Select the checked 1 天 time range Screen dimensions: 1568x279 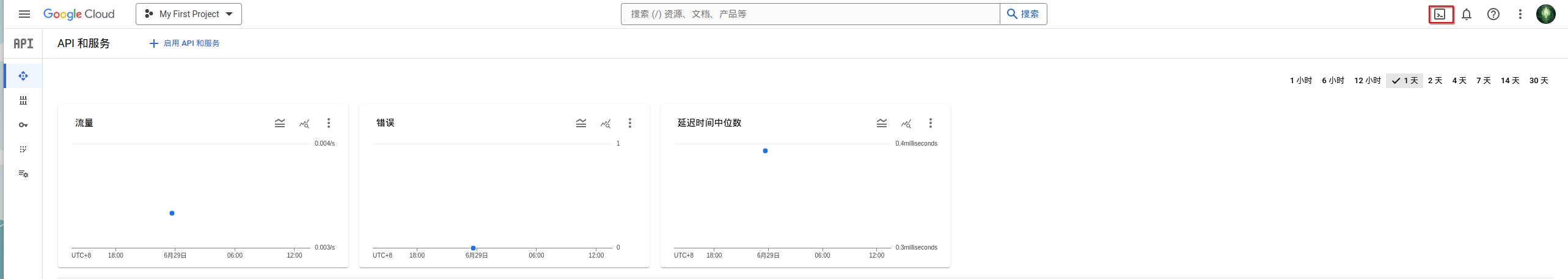pyautogui.click(x=1405, y=81)
